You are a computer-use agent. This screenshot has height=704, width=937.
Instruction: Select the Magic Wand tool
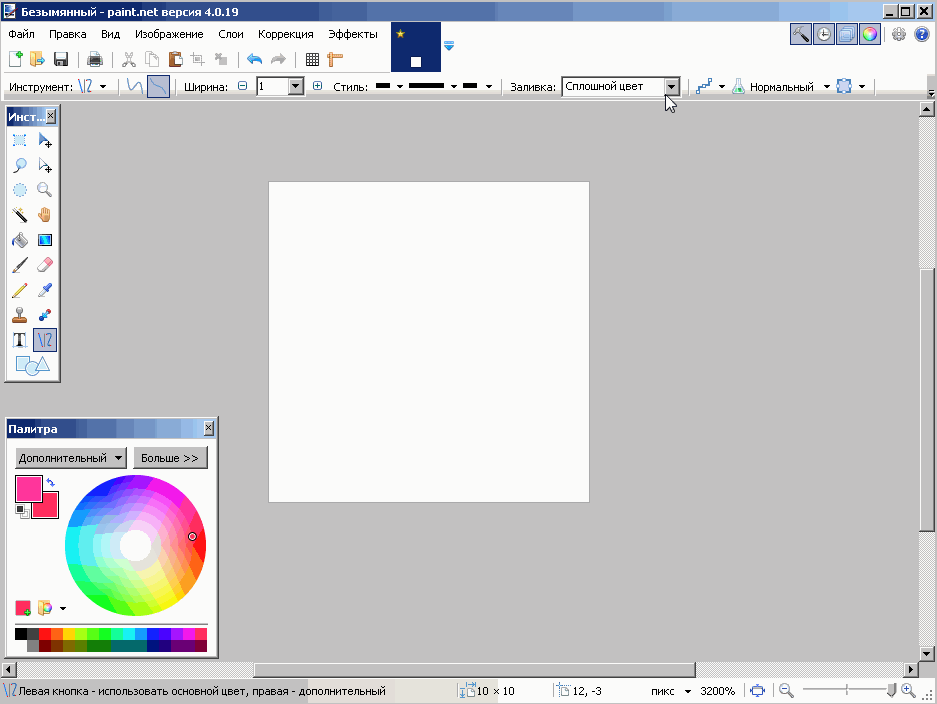[19, 215]
